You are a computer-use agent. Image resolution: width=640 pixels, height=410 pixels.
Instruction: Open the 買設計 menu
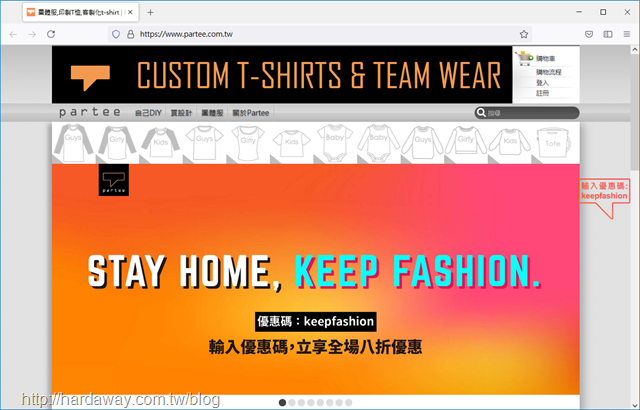point(181,113)
